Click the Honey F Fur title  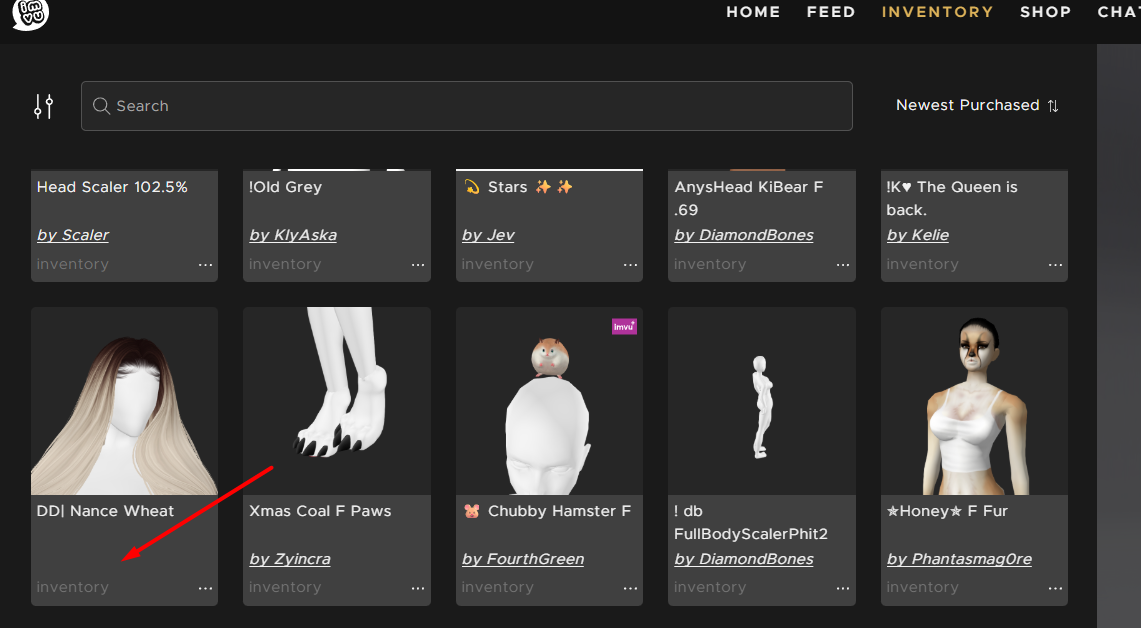coord(947,511)
